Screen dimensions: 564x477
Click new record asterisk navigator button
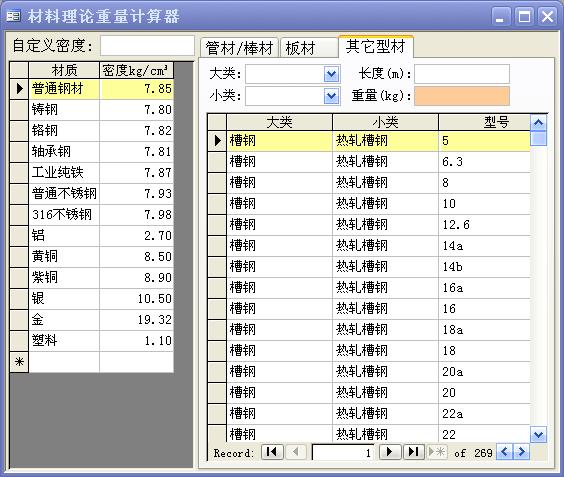tap(437, 452)
